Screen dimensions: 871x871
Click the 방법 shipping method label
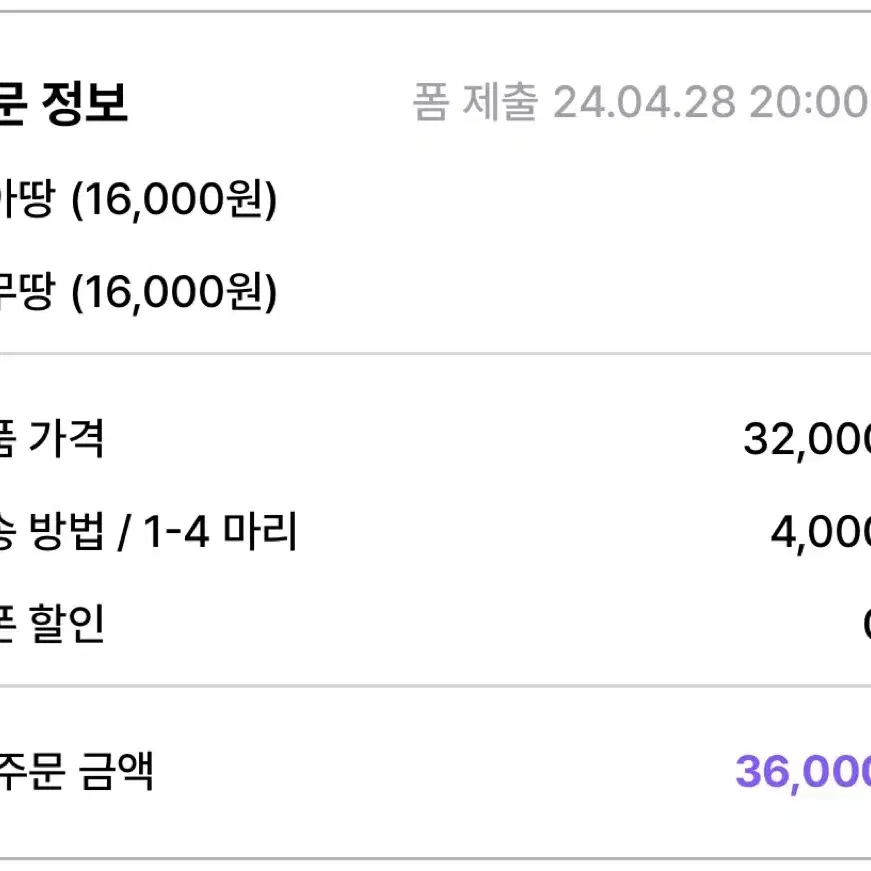click(67, 532)
